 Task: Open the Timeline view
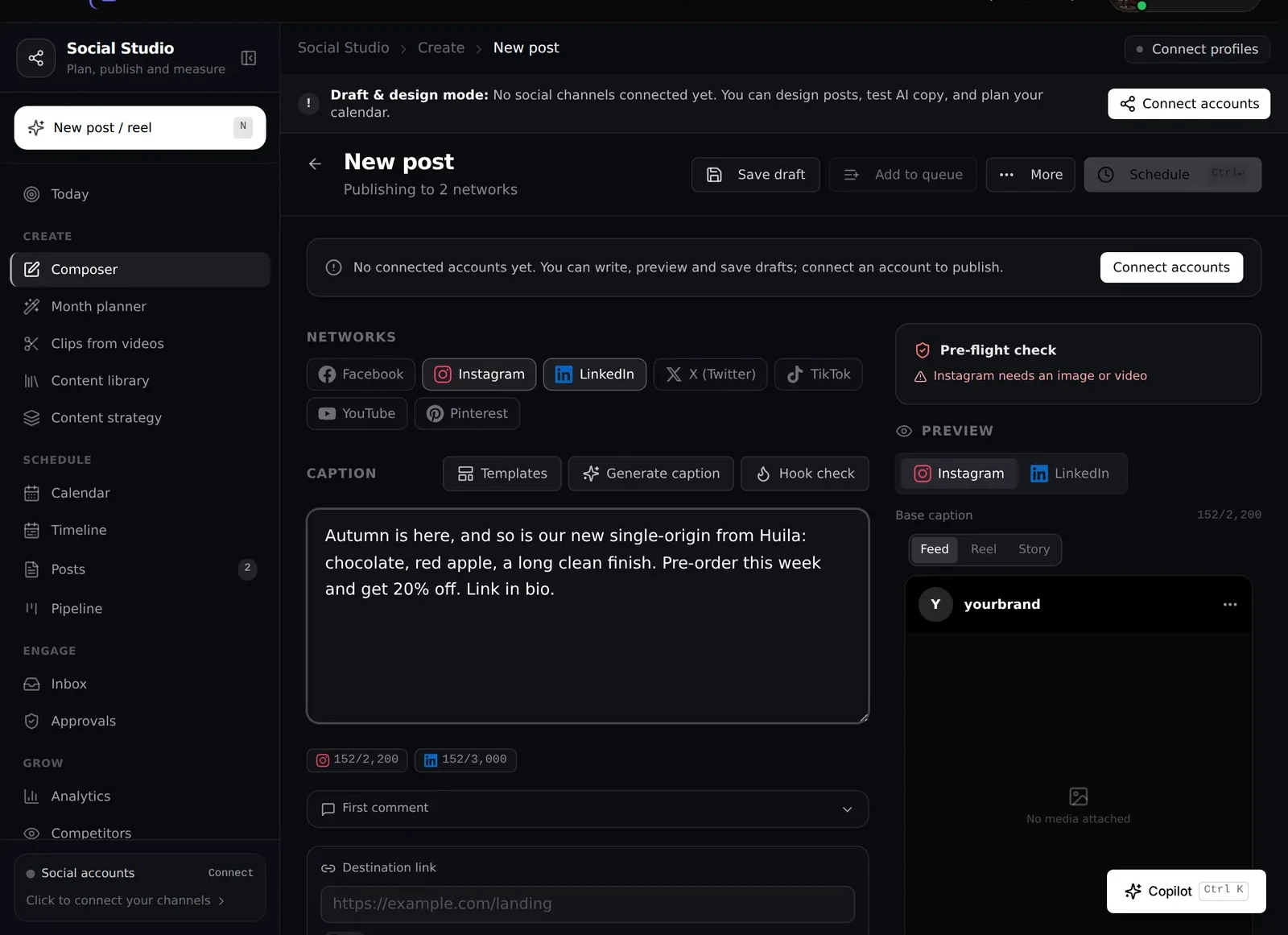[140, 530]
